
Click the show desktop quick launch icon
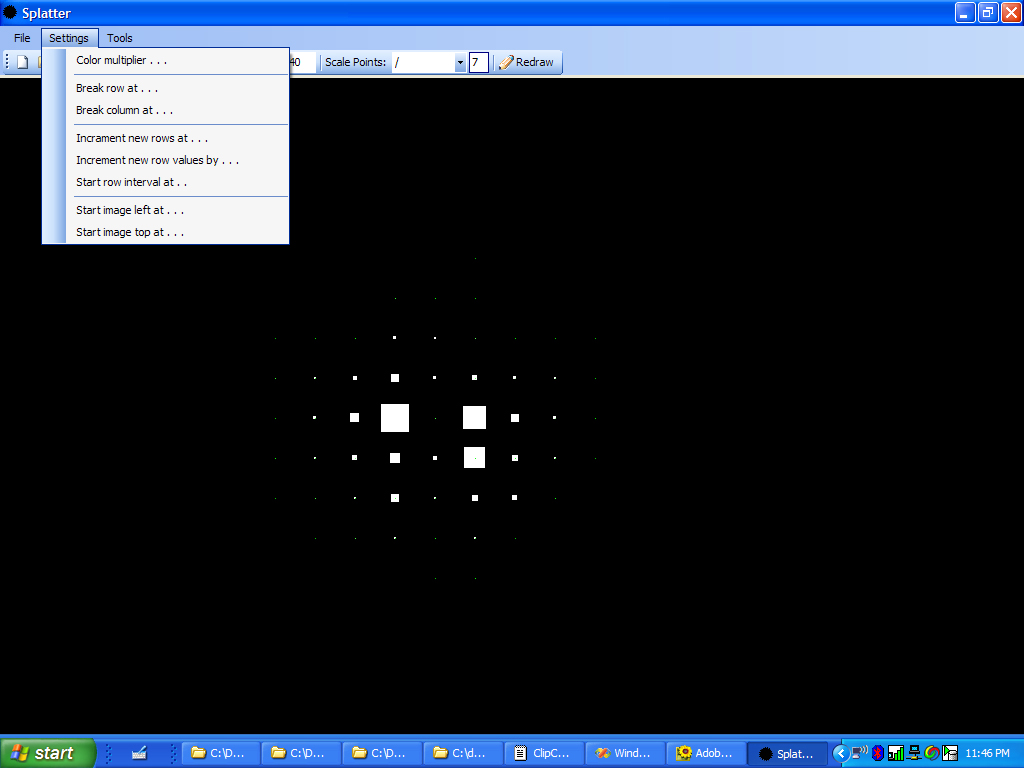click(x=139, y=753)
